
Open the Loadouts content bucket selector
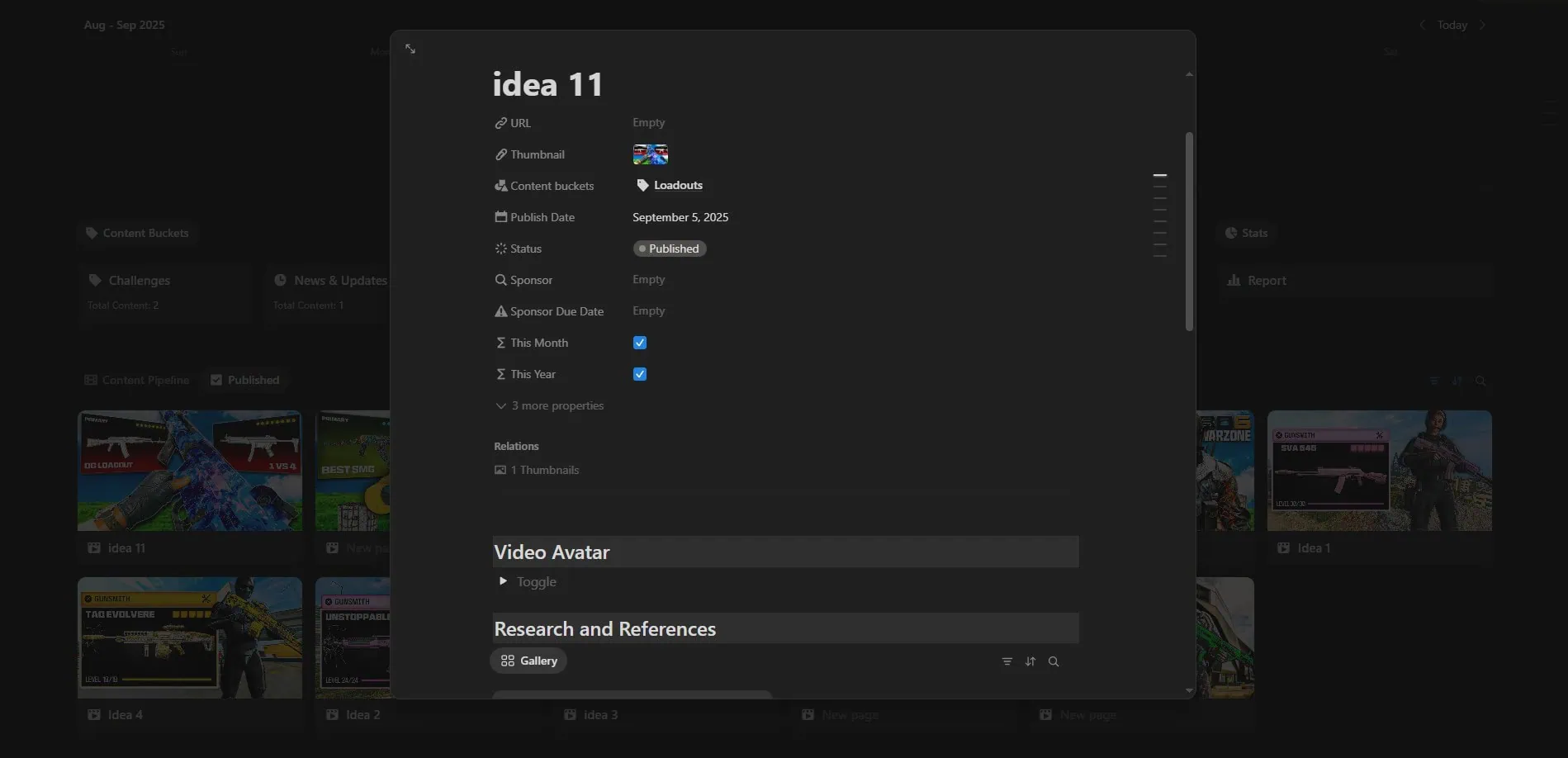coord(670,186)
